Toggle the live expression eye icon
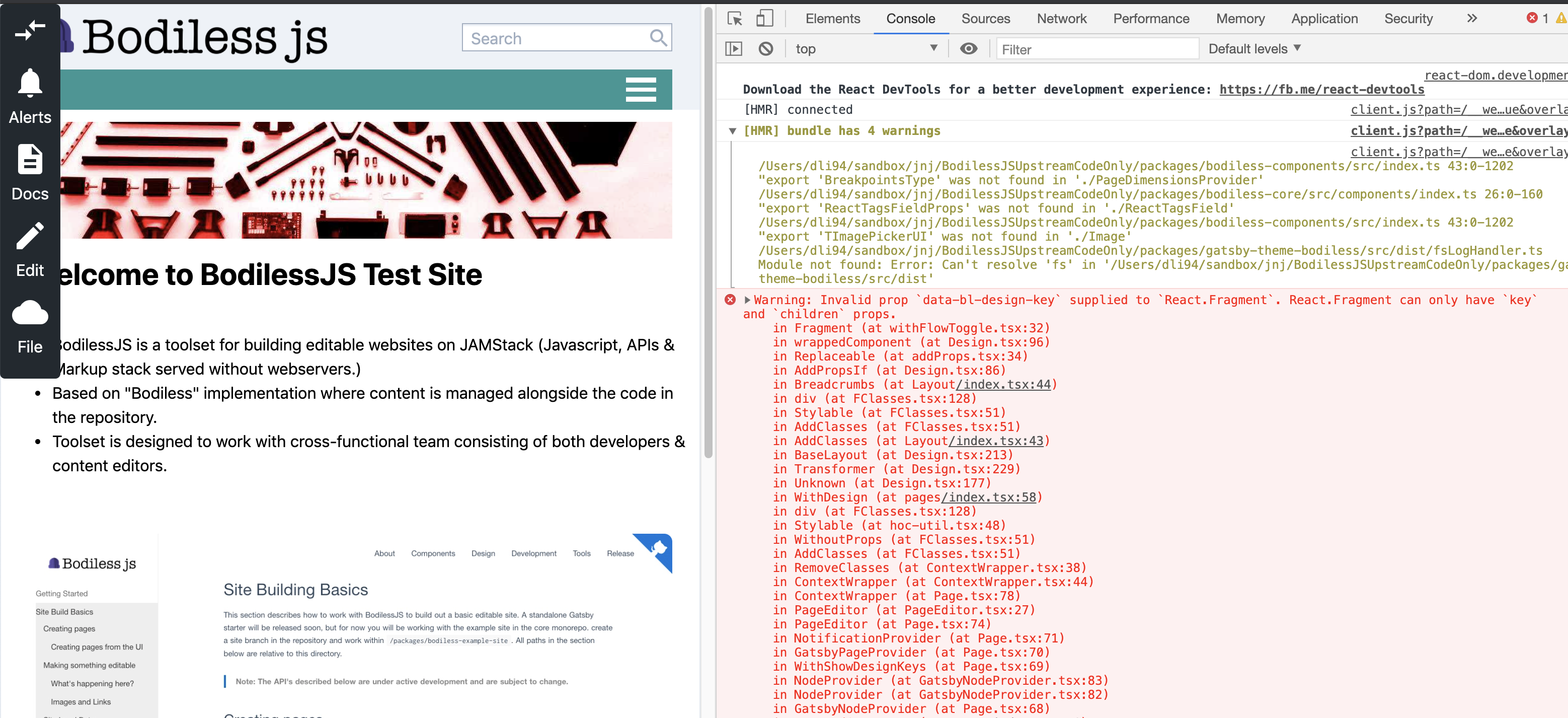 click(x=969, y=48)
